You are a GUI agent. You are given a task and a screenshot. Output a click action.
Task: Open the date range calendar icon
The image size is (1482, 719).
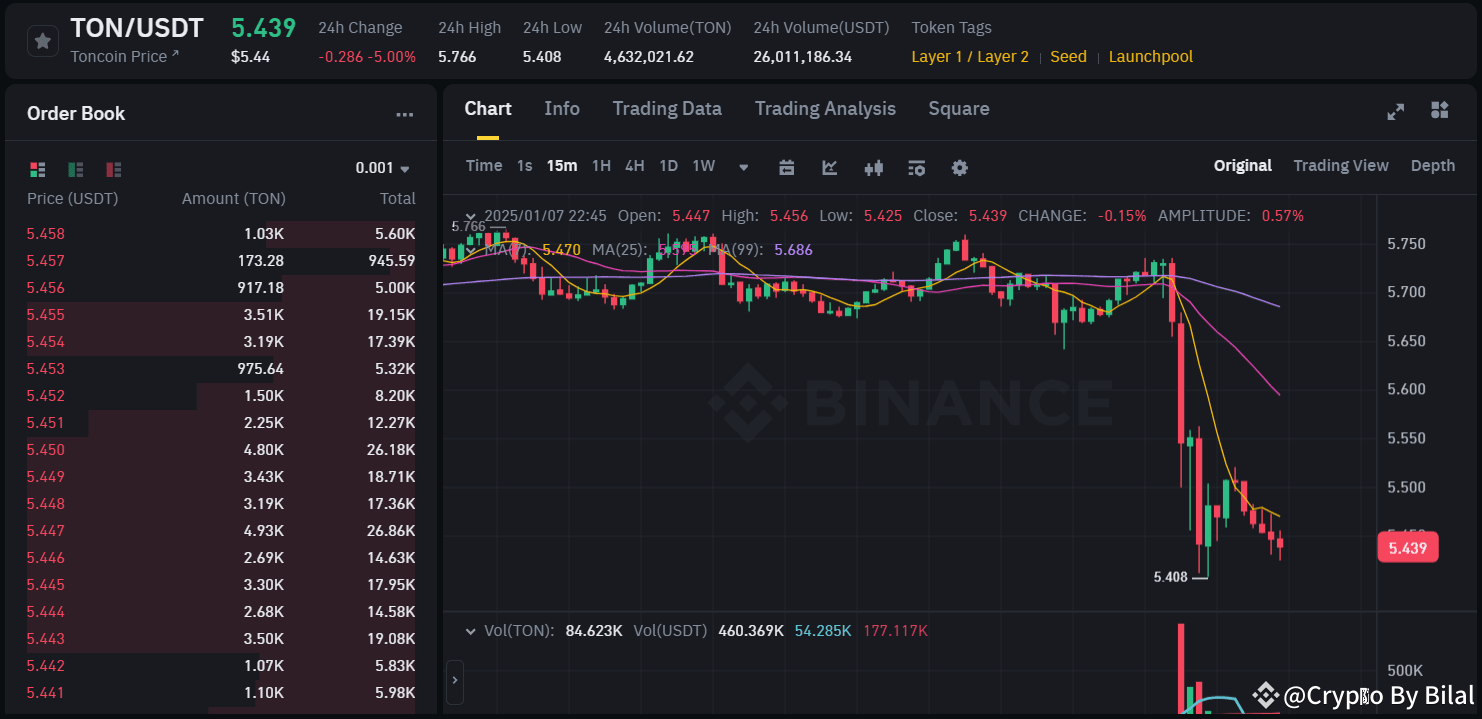[x=786, y=168]
